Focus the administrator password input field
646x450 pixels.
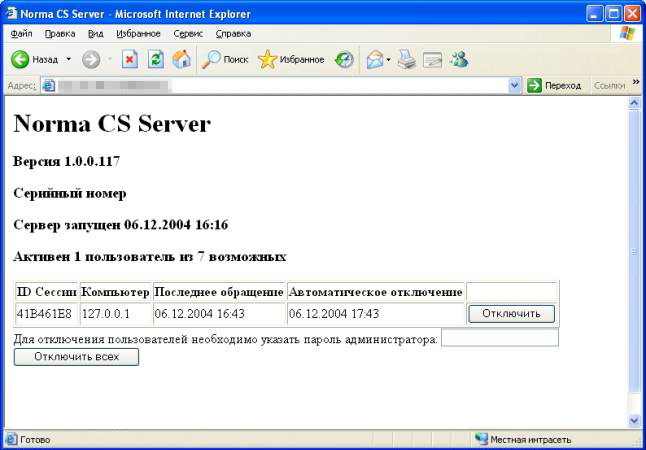(499, 339)
